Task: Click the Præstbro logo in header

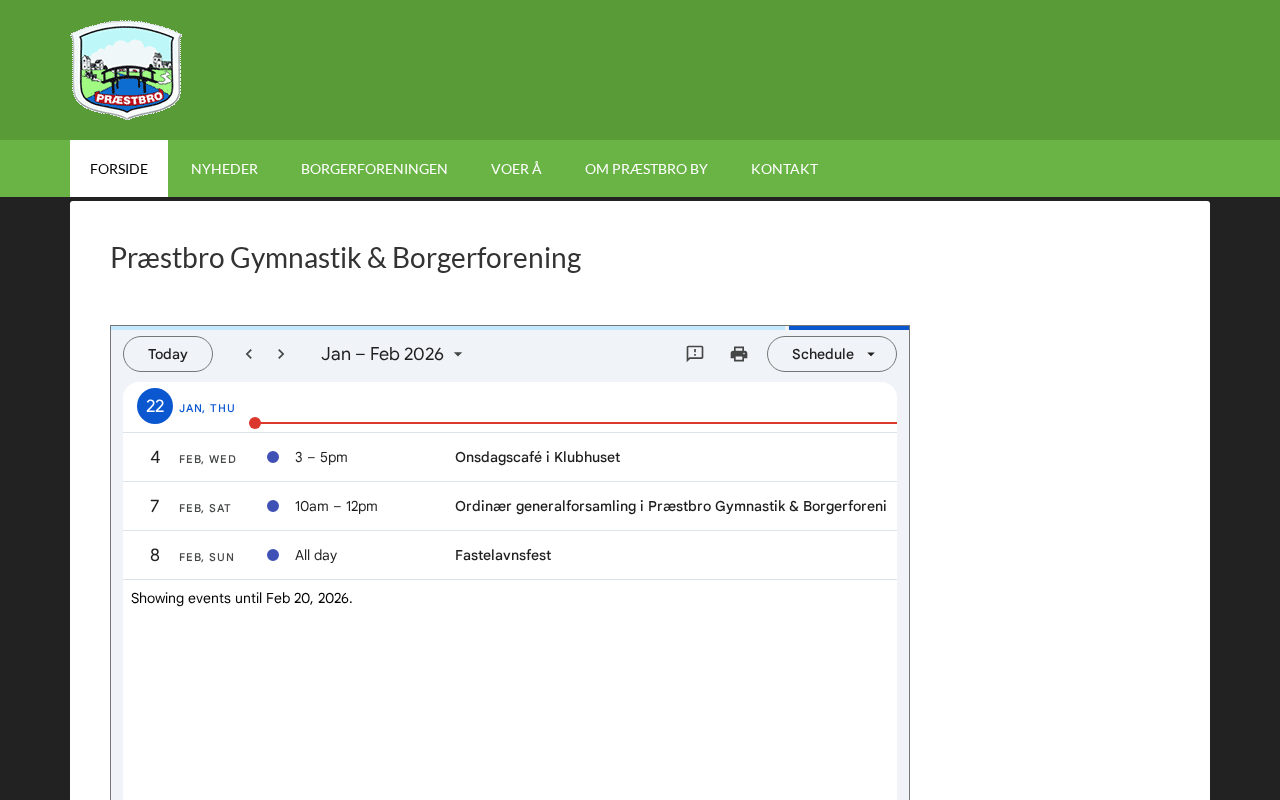Action: pos(126,70)
